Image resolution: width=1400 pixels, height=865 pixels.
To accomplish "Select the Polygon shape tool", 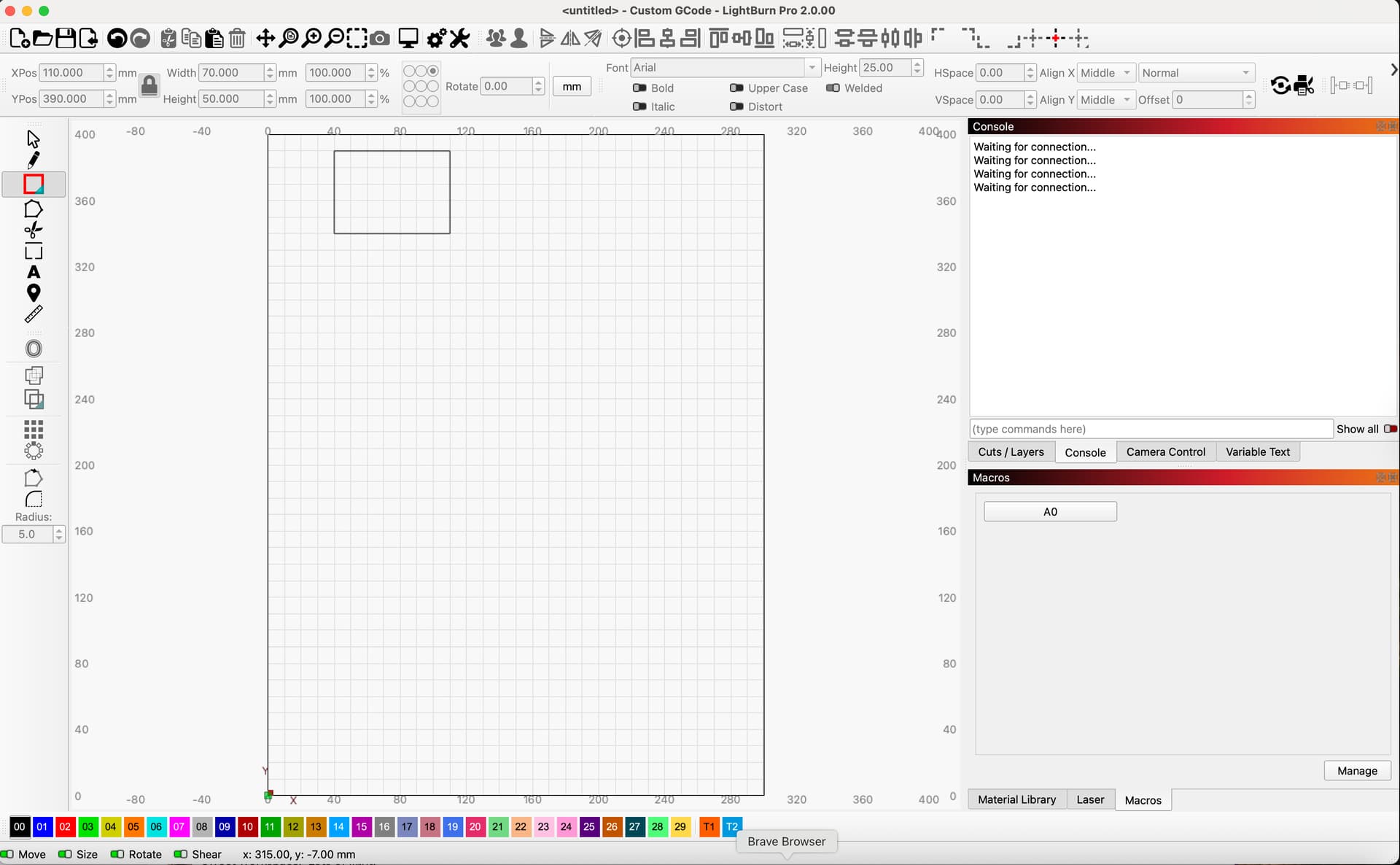I will (x=34, y=209).
